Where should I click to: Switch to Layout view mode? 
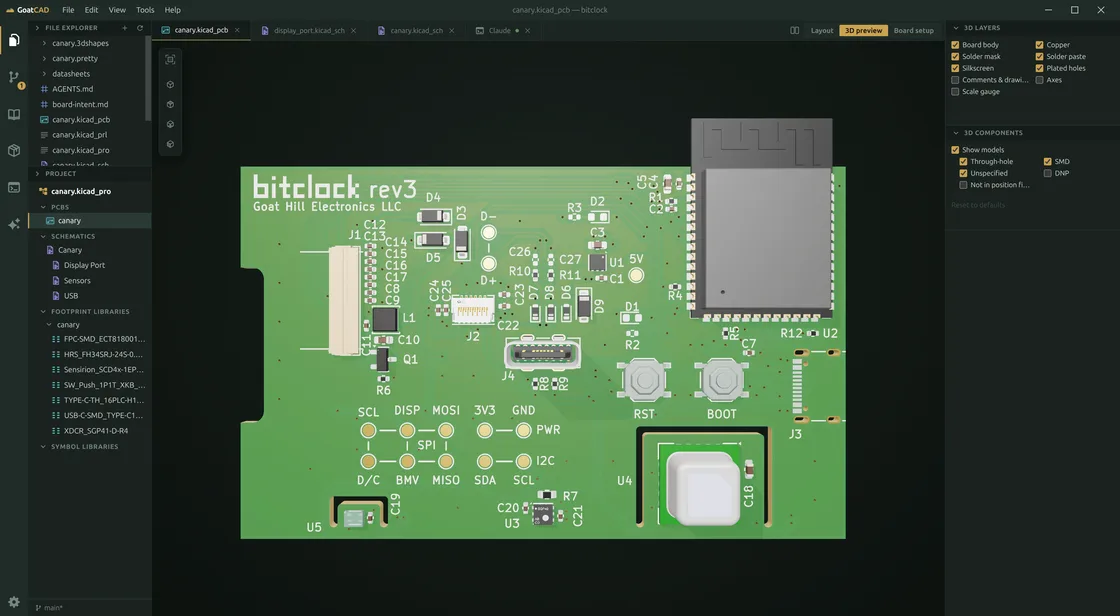[821, 31]
